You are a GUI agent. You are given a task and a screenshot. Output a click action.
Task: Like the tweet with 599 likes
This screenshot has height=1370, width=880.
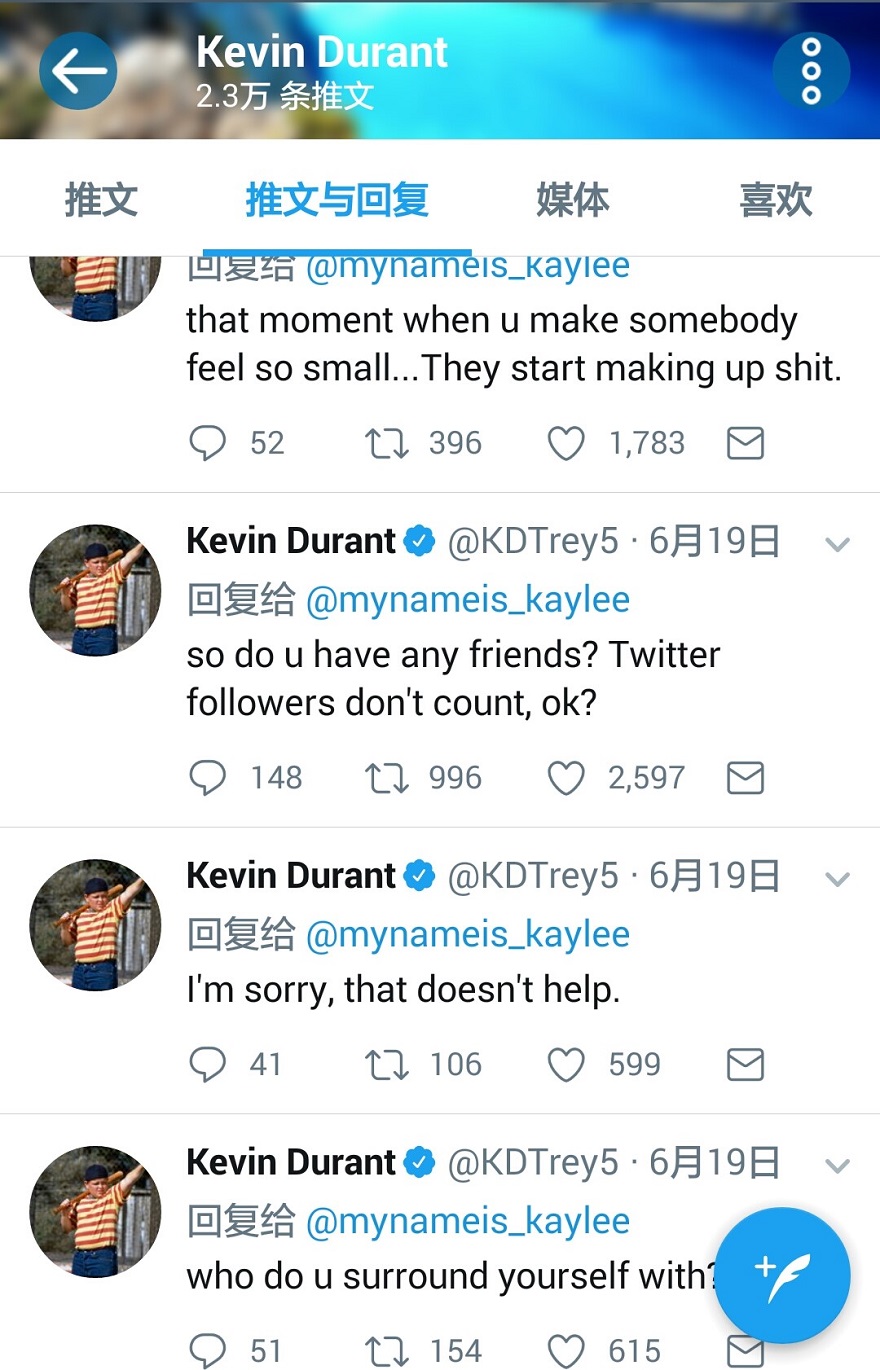[566, 1064]
